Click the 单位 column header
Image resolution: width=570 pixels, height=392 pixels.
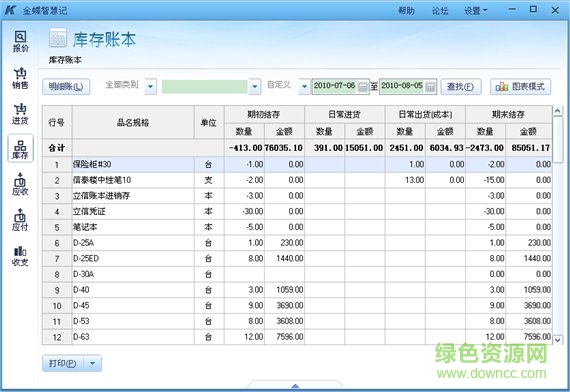click(209, 123)
